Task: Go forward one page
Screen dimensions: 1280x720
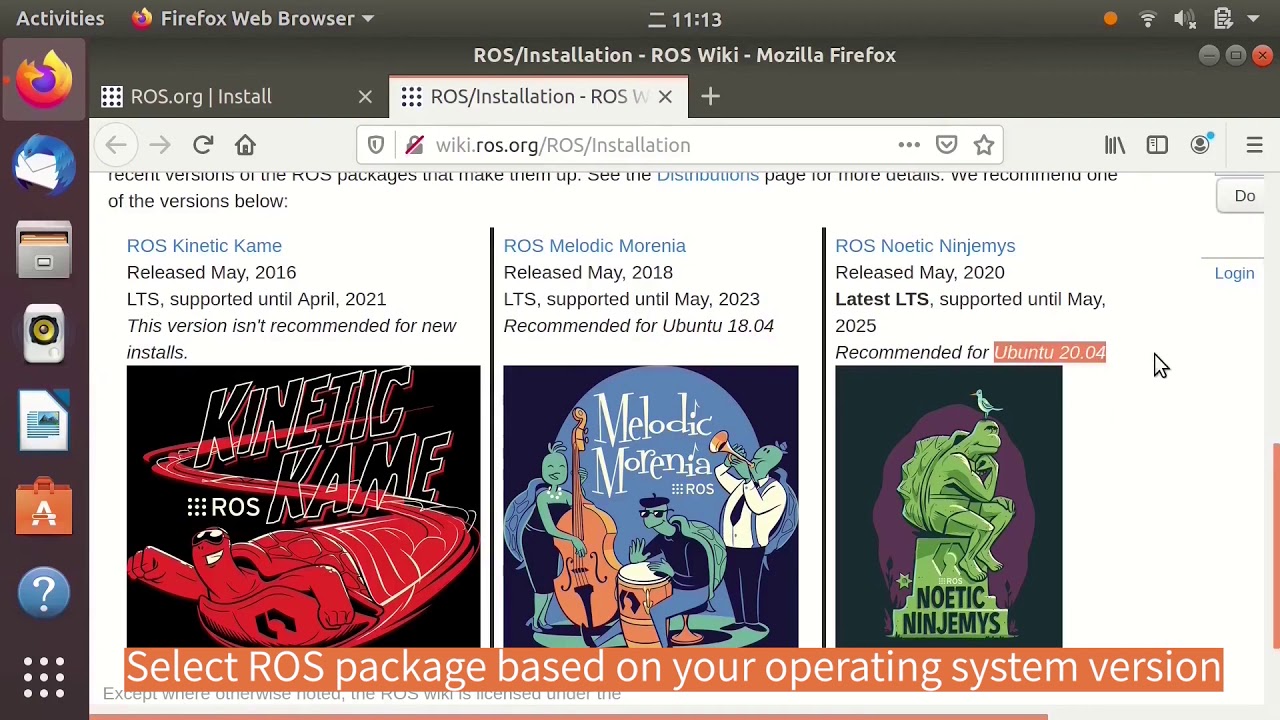Action: (x=160, y=145)
